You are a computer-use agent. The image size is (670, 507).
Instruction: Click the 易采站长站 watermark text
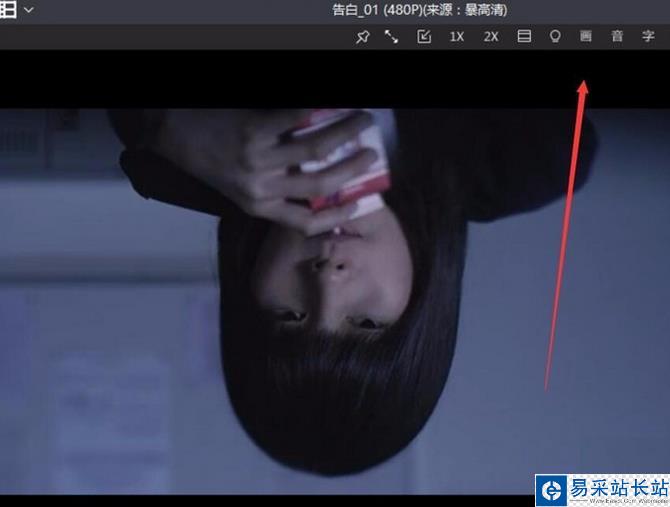617,488
